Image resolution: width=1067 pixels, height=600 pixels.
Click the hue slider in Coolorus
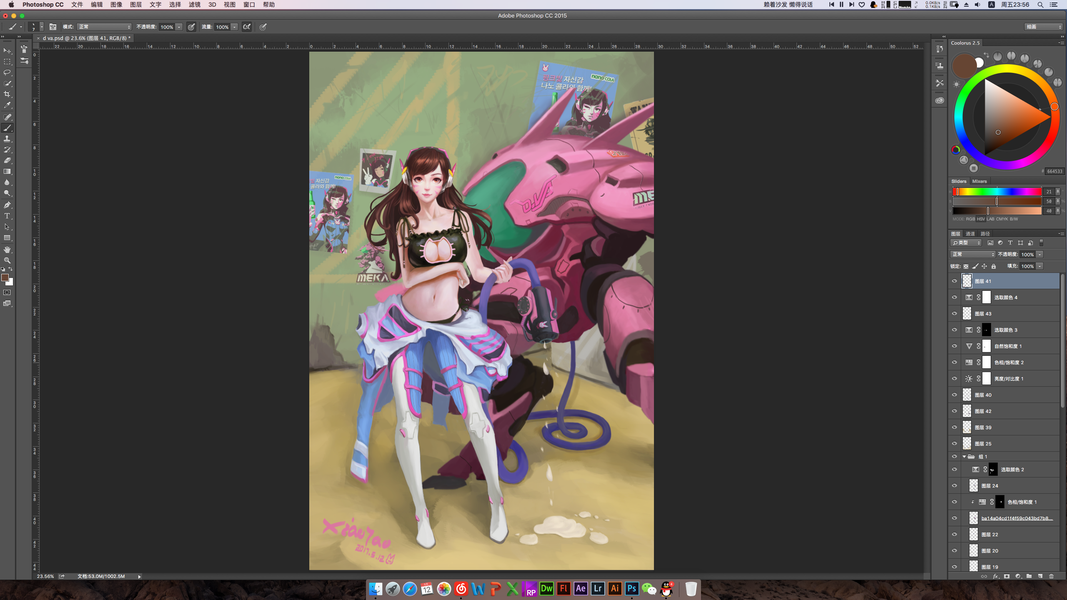pyautogui.click(x=997, y=192)
